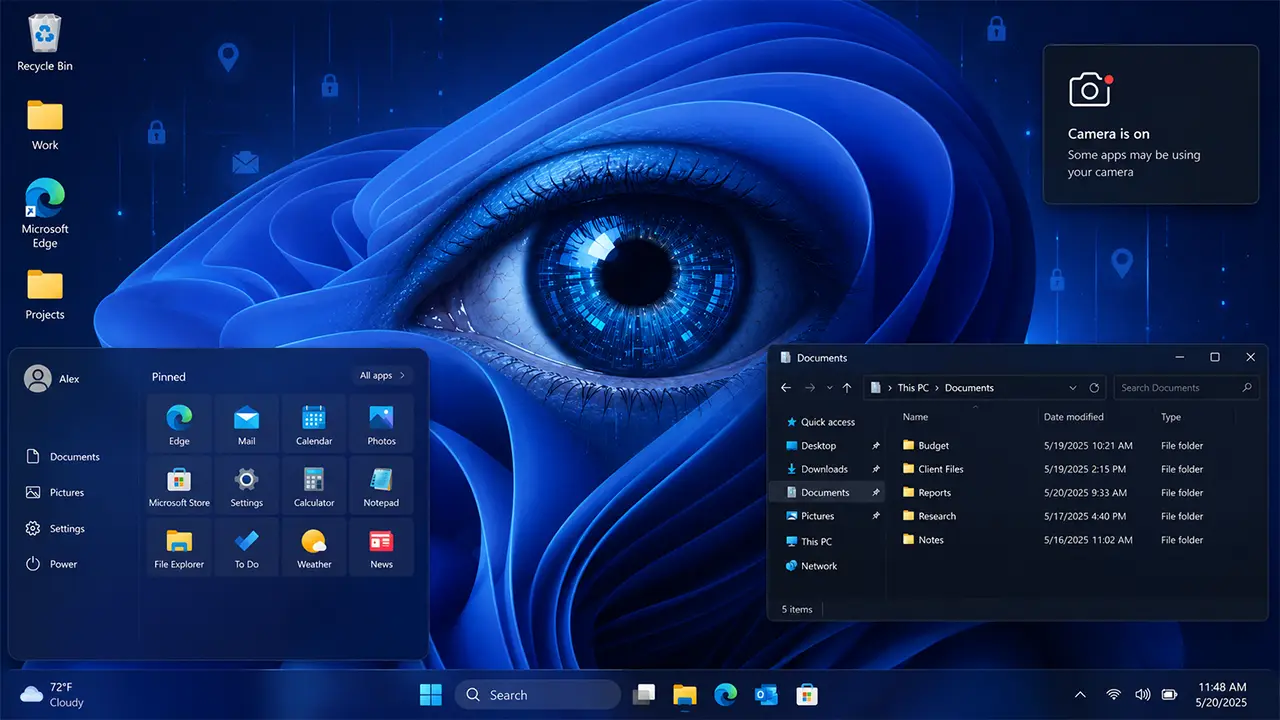Unpin Desktop from Quick access

[876, 446]
